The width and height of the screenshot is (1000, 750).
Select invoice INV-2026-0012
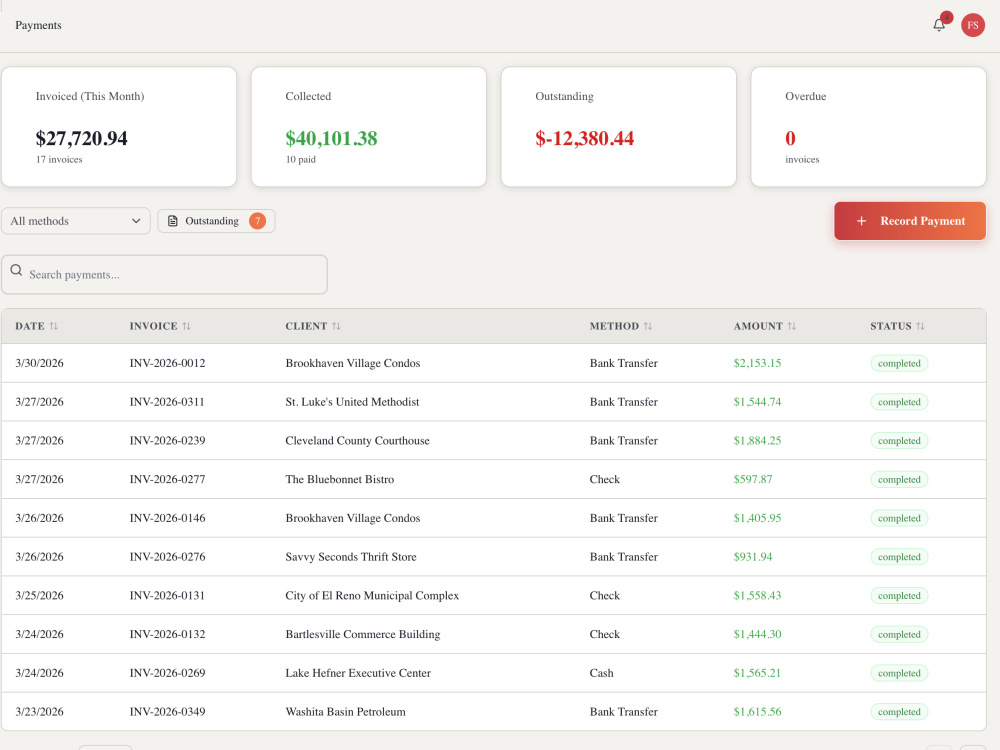167,363
